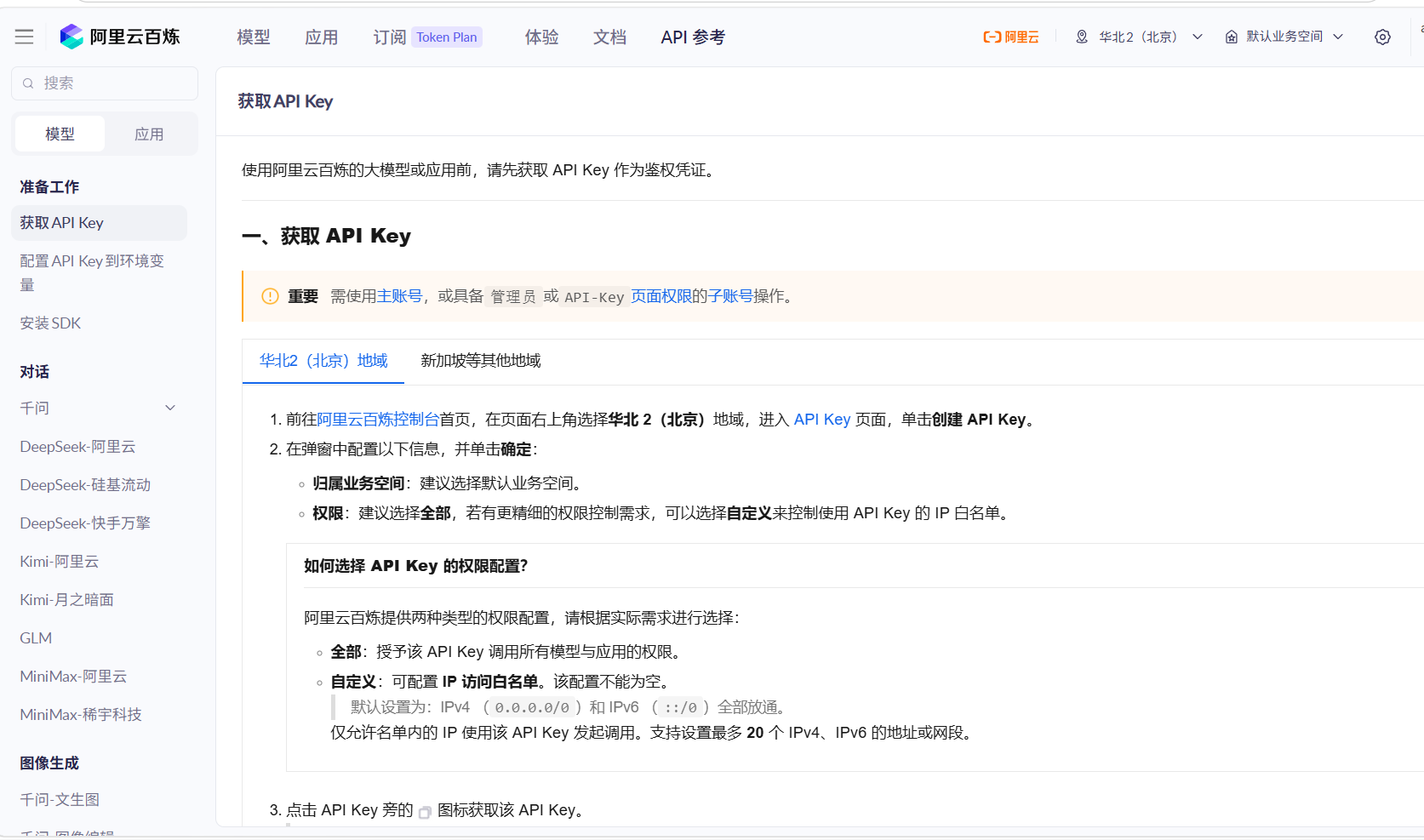The image size is (1424, 840).
Task: Open 体验 in the top navigation
Action: click(542, 37)
